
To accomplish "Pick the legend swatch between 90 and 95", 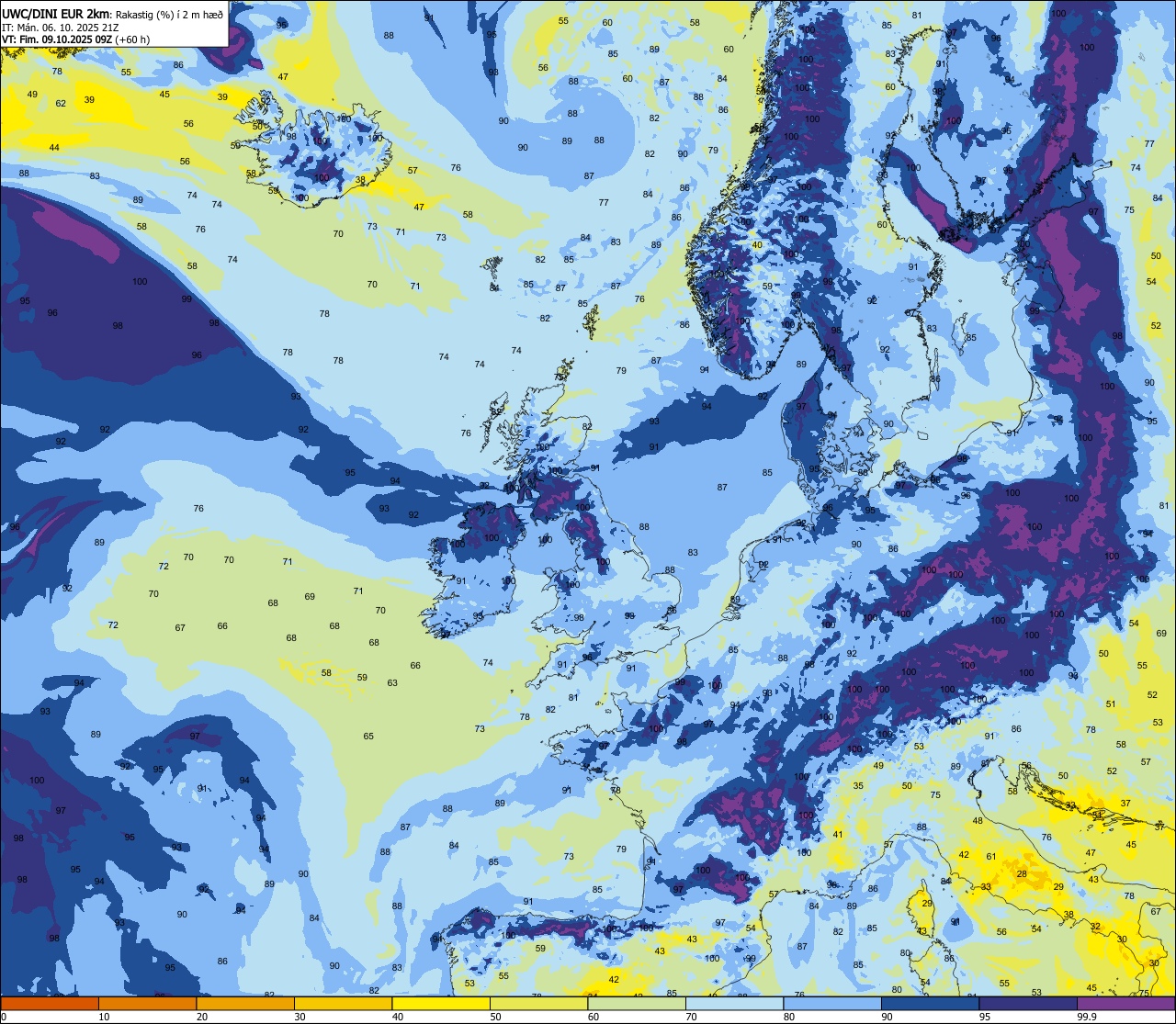I will (x=931, y=1004).
